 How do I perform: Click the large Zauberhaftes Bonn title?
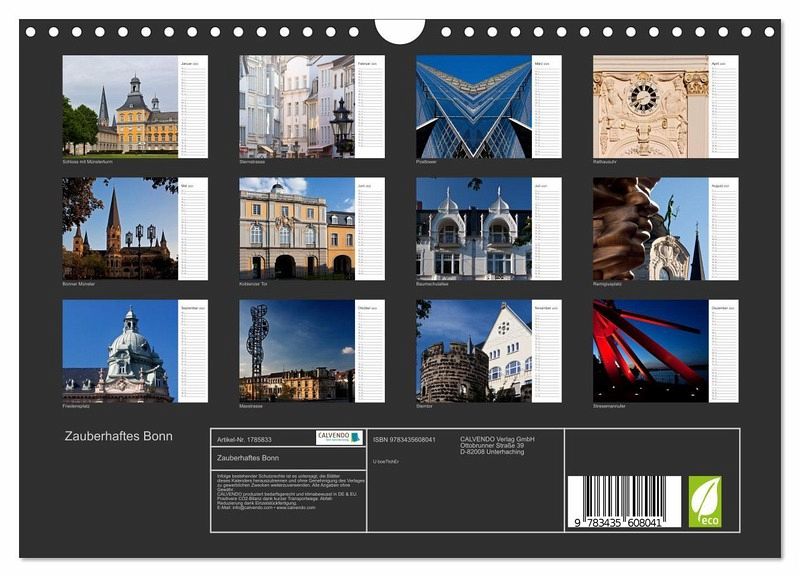pos(118,436)
